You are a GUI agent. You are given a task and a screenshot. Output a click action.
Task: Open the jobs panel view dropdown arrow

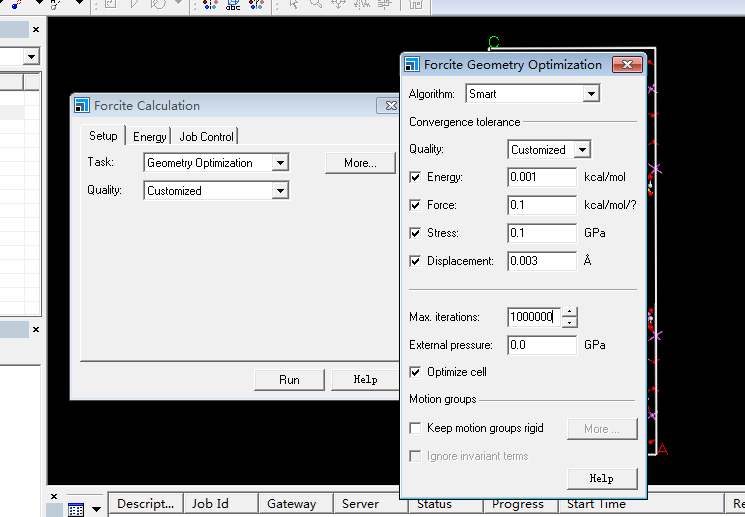[96, 509]
